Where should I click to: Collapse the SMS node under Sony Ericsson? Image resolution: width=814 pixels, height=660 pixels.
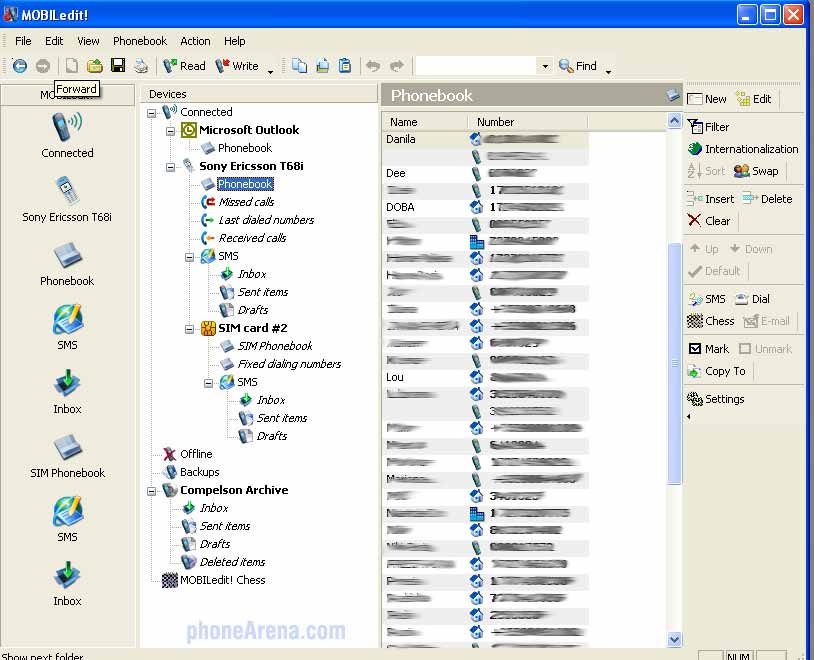(189, 257)
